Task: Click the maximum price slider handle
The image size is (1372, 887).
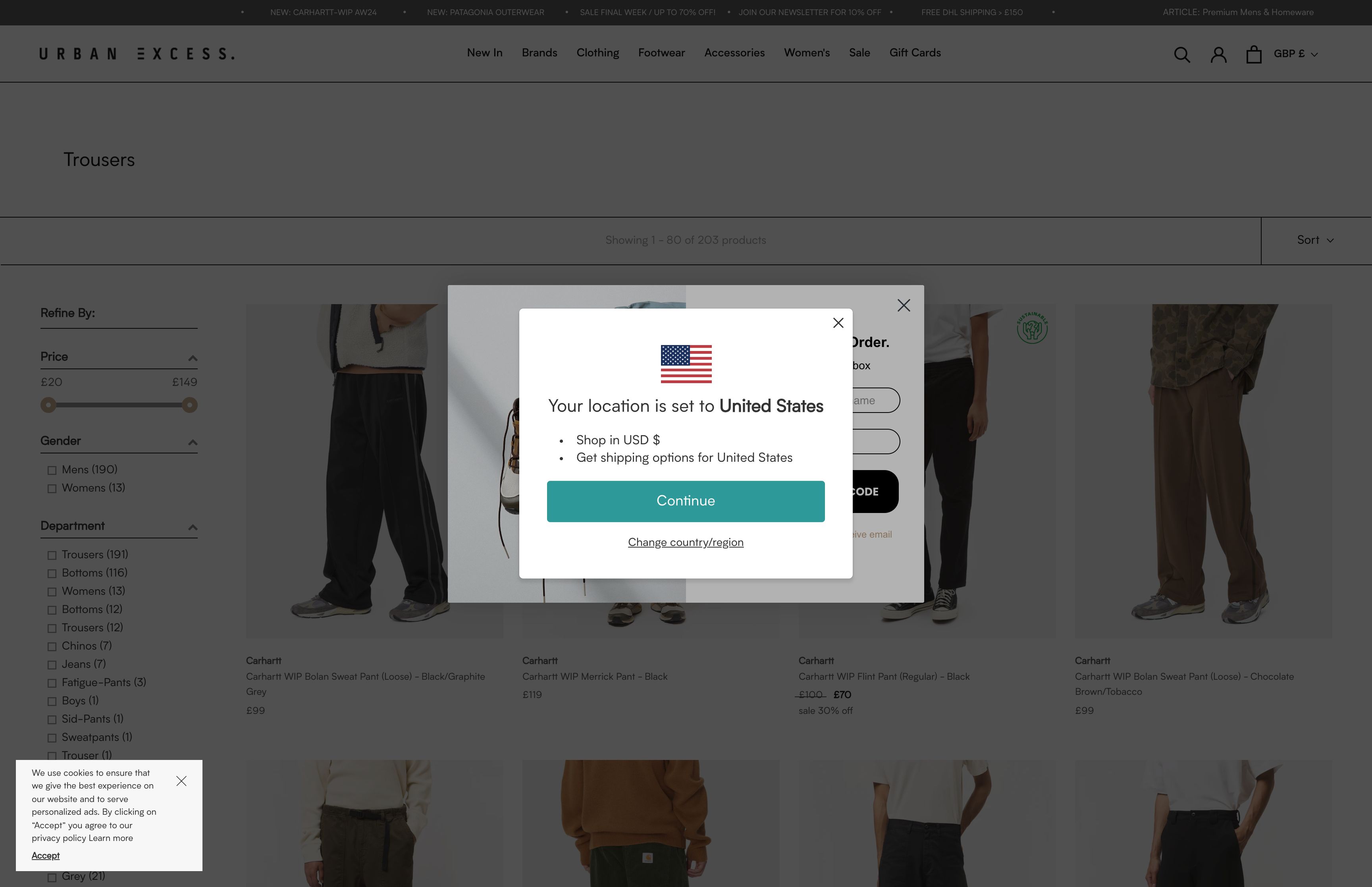Action: pos(189,405)
